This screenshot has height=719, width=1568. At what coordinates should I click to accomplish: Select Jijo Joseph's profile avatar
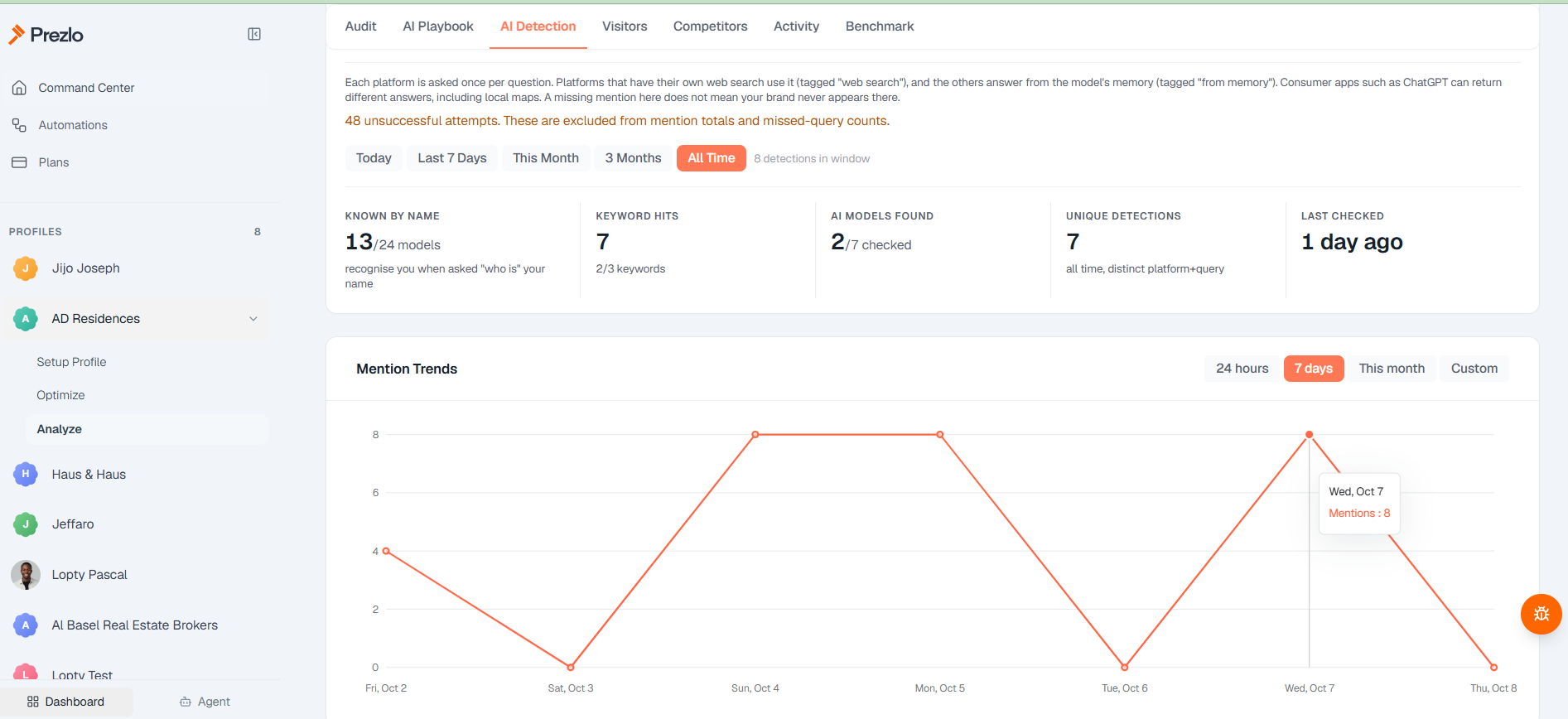[x=26, y=268]
